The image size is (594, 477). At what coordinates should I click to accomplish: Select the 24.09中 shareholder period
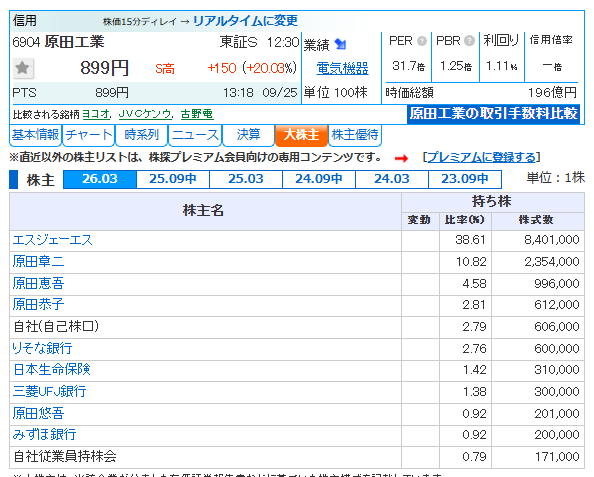point(319,179)
